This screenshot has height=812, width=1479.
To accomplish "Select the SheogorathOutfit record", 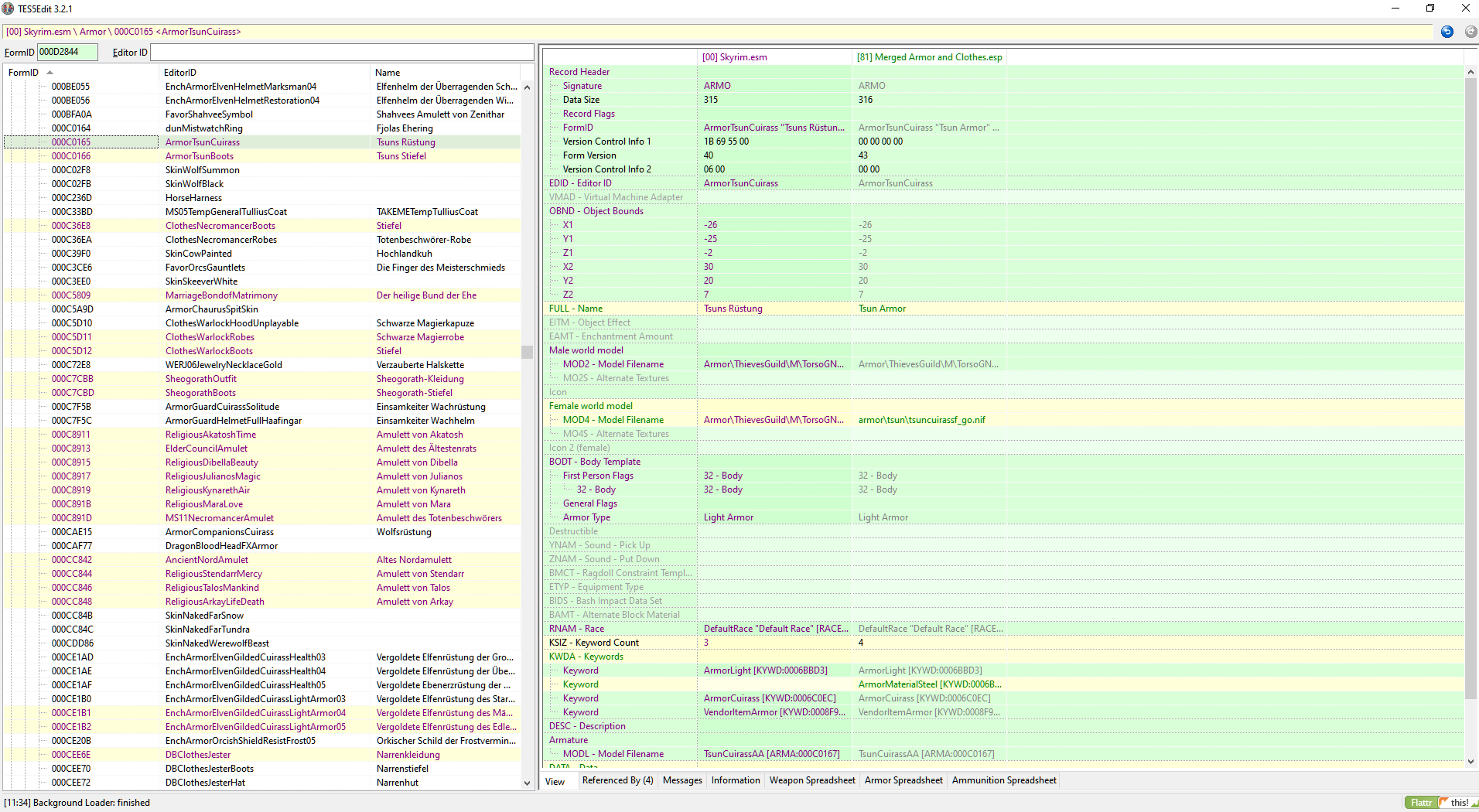I will coord(262,379).
